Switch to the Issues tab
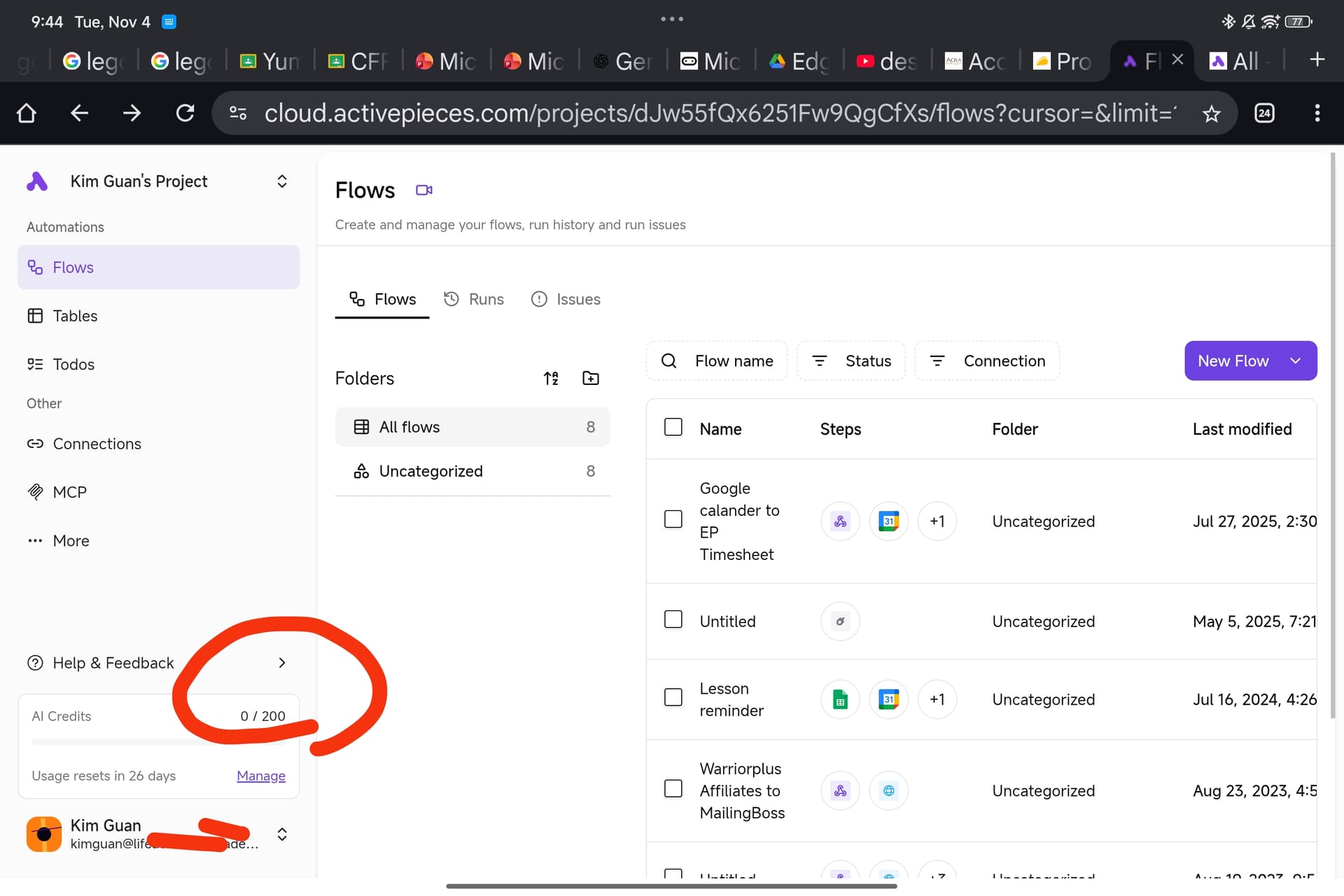Screen dimensions: 1344x896 (x=566, y=300)
